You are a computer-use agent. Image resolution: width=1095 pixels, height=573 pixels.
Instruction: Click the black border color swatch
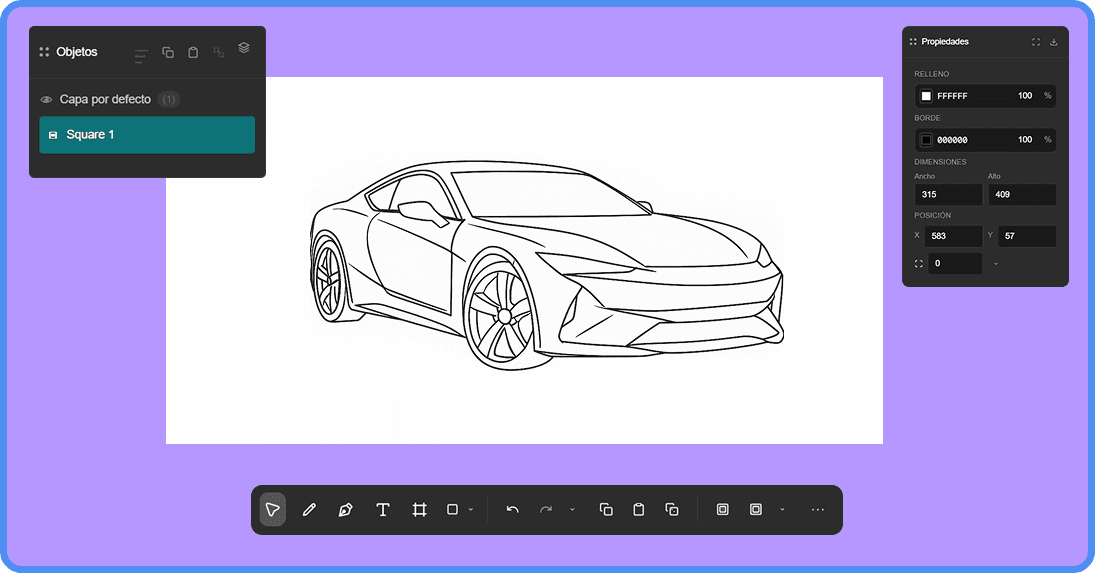pyautogui.click(x=926, y=140)
